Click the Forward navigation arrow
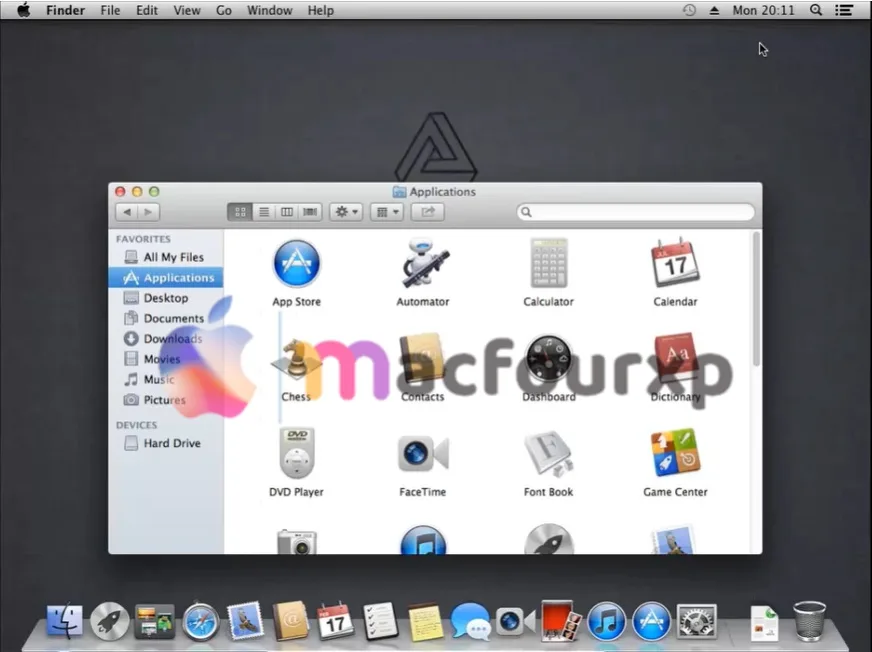This screenshot has width=872, height=652. [148, 212]
